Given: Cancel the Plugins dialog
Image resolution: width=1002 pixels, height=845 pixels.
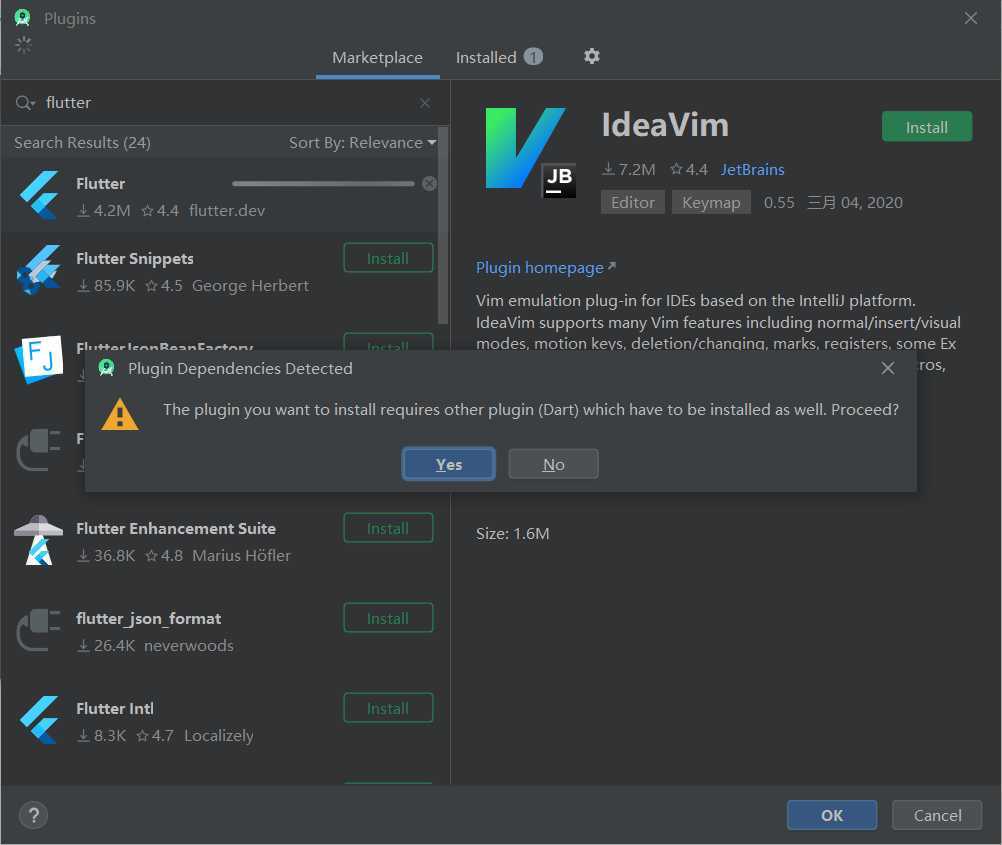Looking at the screenshot, I should point(937,815).
